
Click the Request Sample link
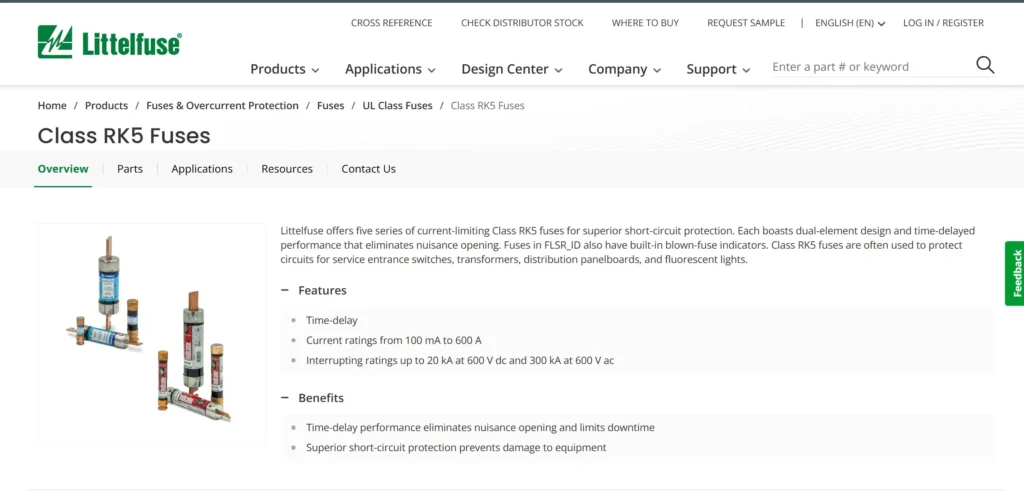click(x=746, y=23)
